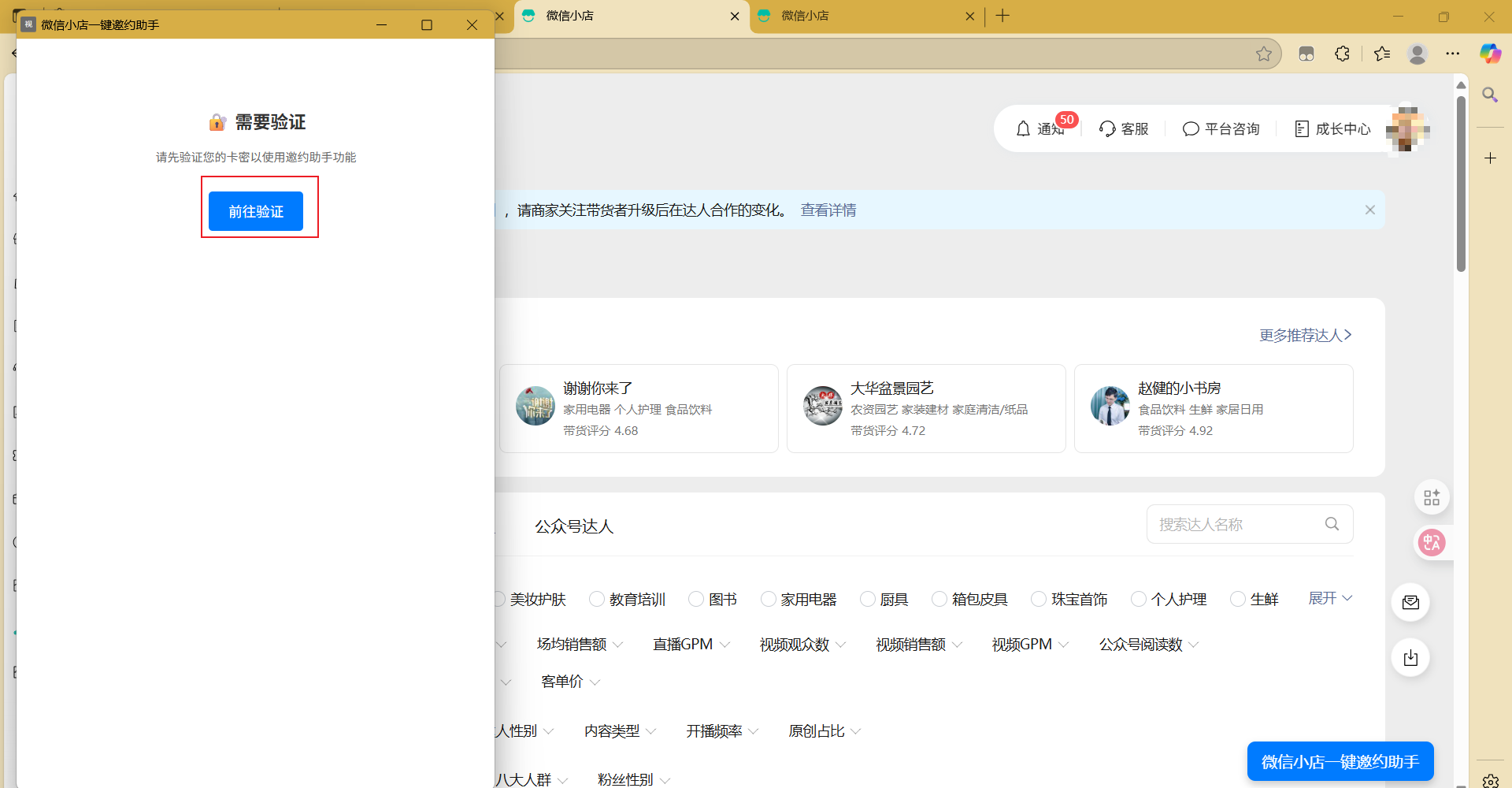
Task: Select 生鲜 category radio
Action: click(x=1238, y=599)
